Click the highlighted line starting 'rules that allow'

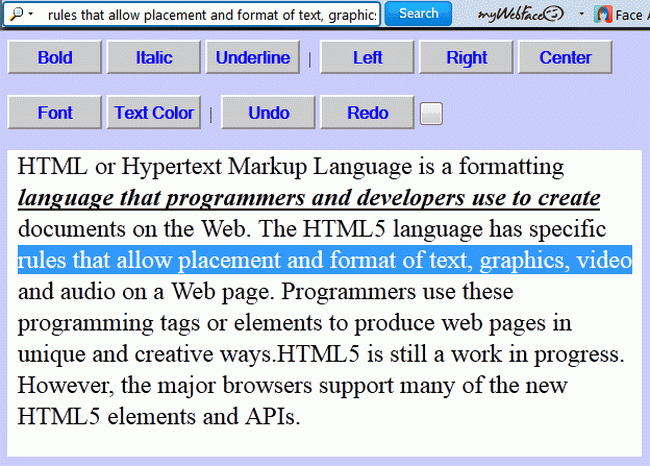(325, 260)
